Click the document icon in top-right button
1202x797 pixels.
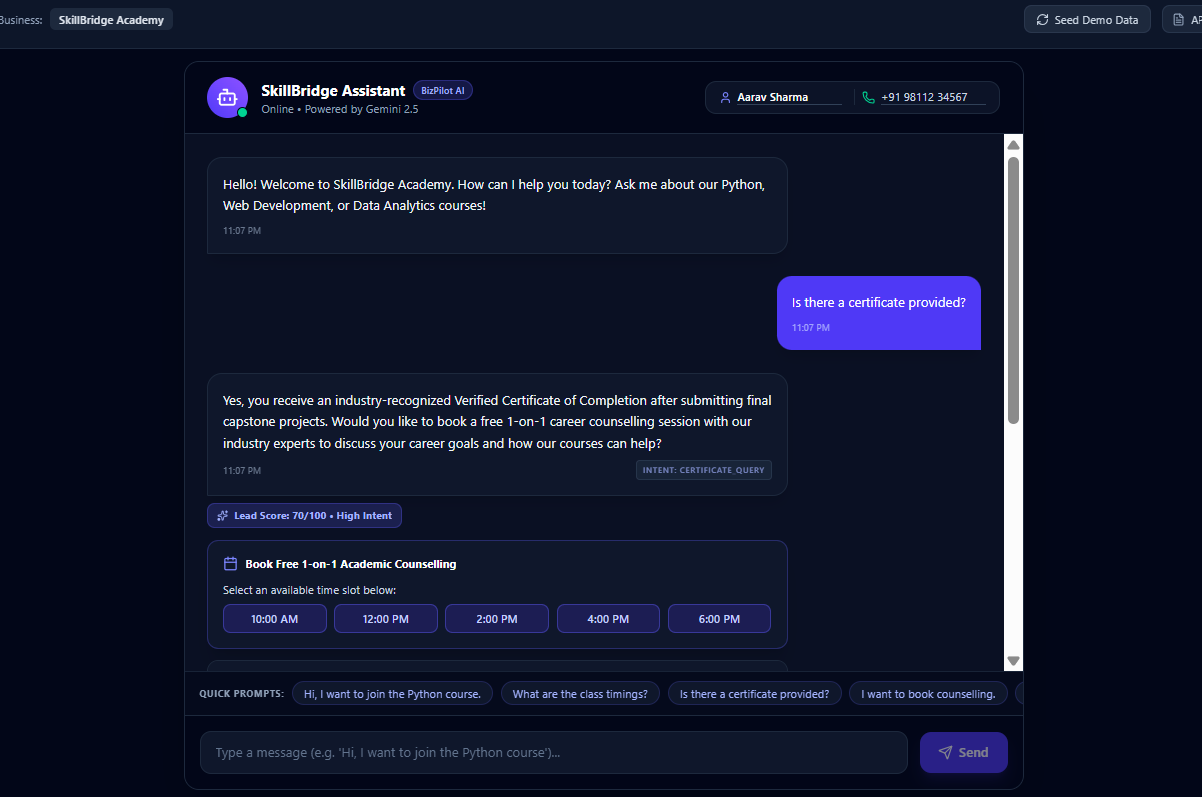[x=1180, y=20]
